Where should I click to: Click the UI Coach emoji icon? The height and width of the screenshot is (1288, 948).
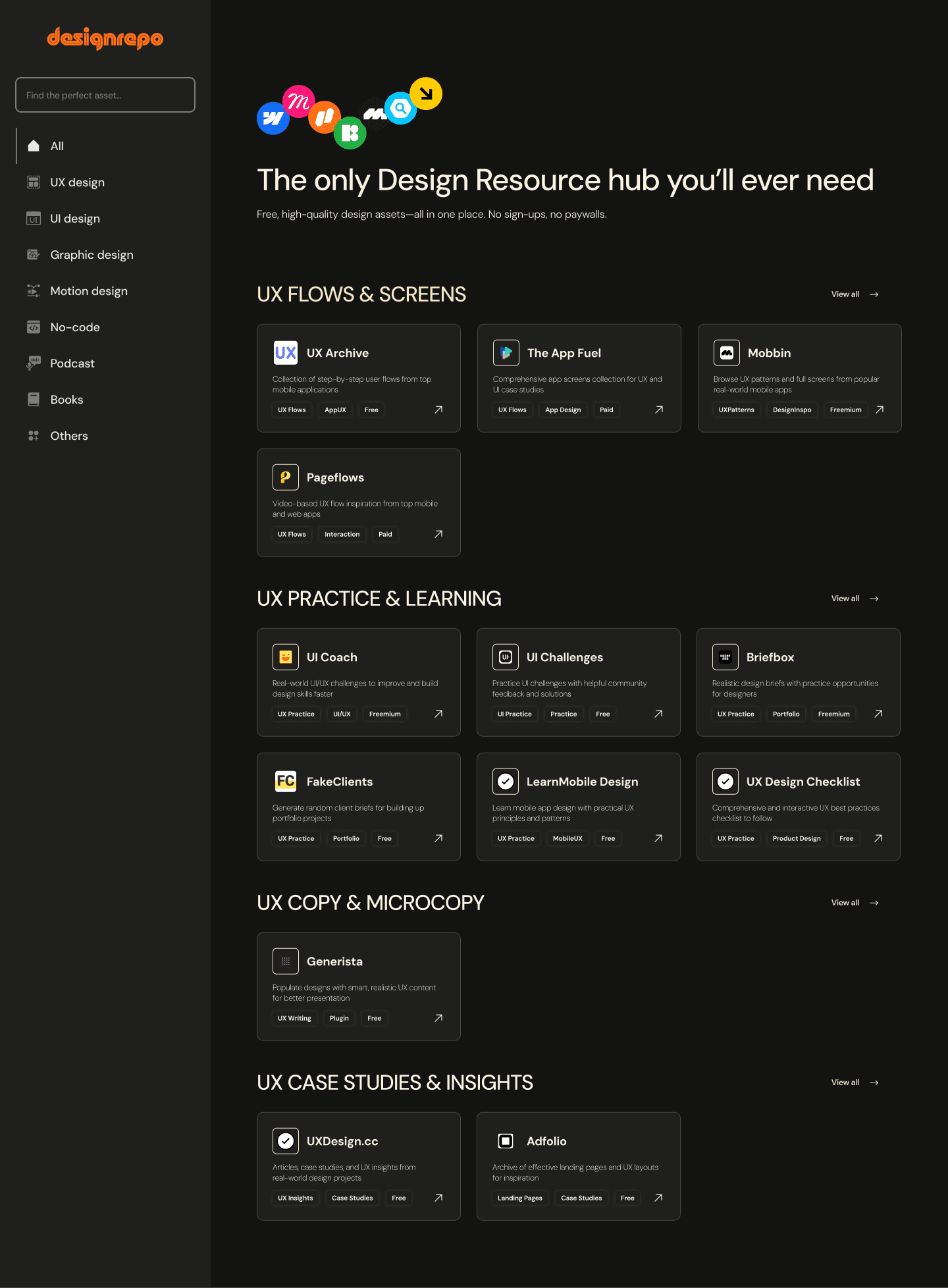pos(286,657)
